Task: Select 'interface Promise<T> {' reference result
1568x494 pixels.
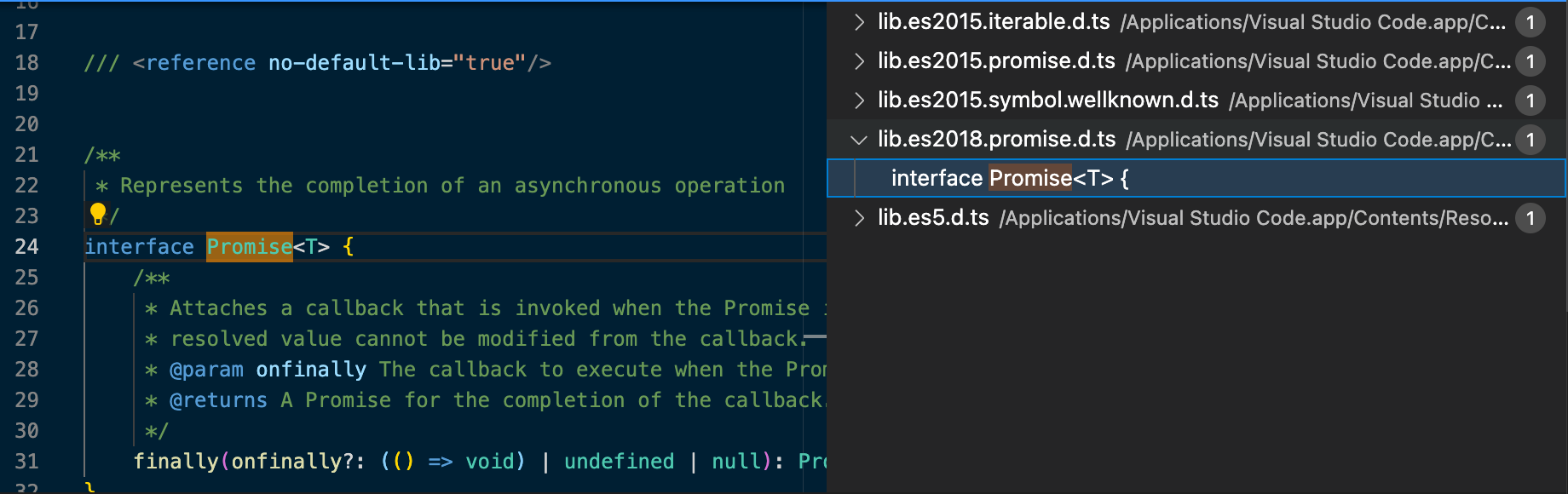Action: pos(1010,178)
